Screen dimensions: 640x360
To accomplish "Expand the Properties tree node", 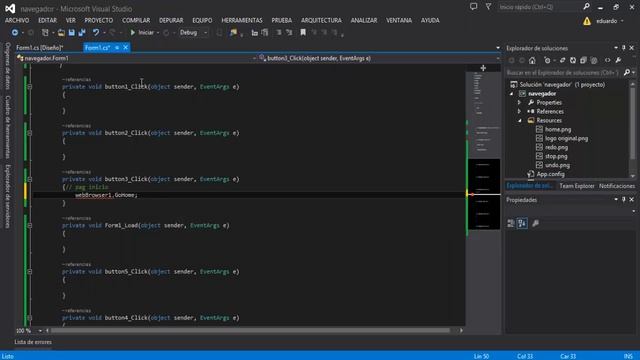I will [x=520, y=102].
